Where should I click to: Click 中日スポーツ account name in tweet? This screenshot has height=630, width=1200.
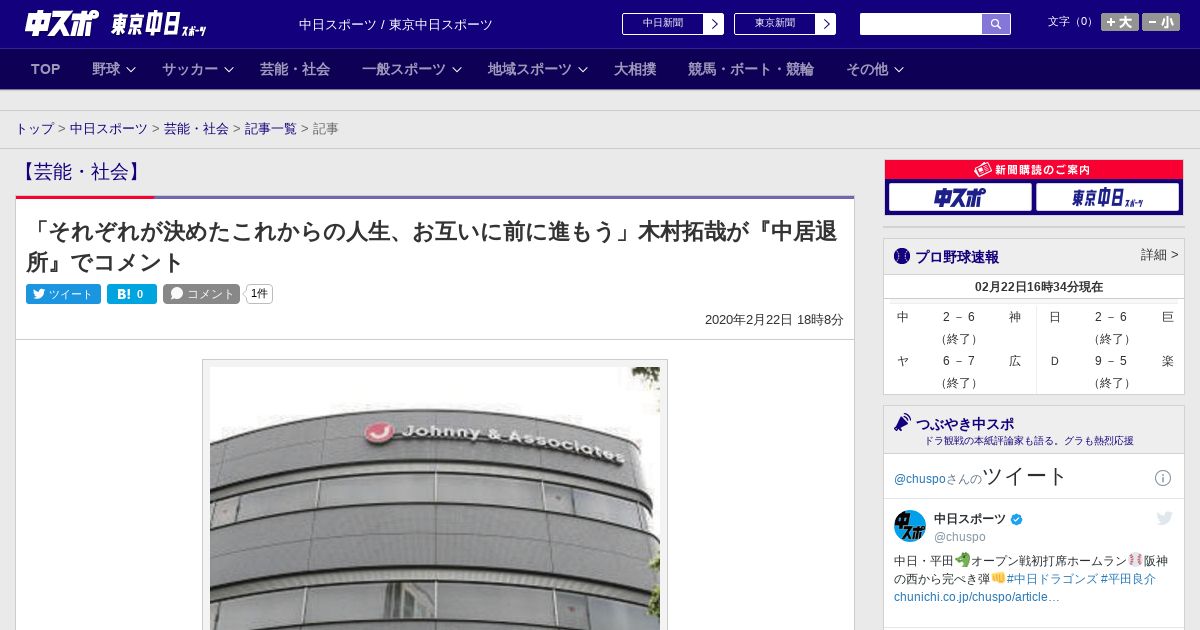[x=970, y=519]
